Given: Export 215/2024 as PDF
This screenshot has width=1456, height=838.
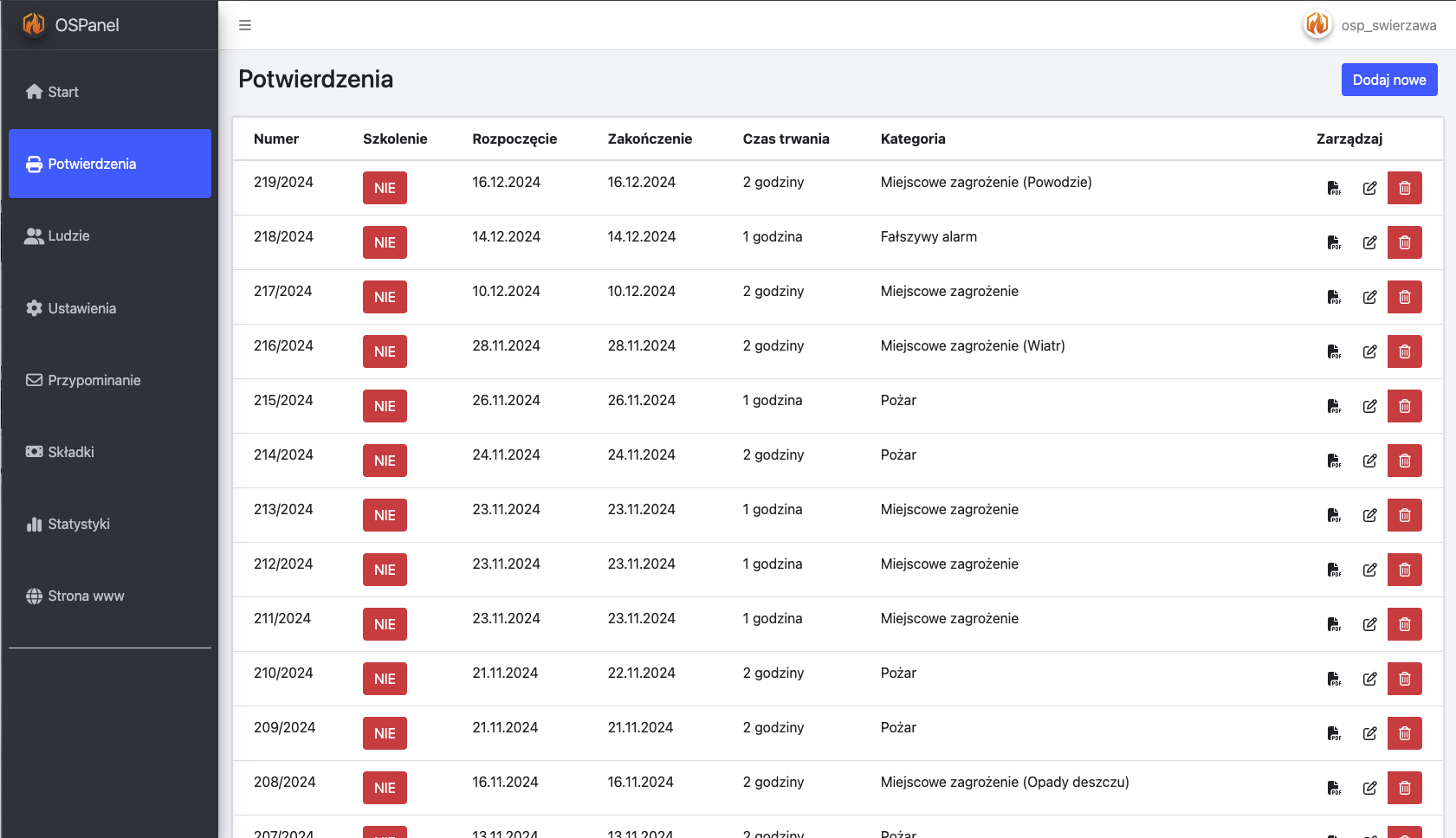Looking at the screenshot, I should pyautogui.click(x=1334, y=406).
